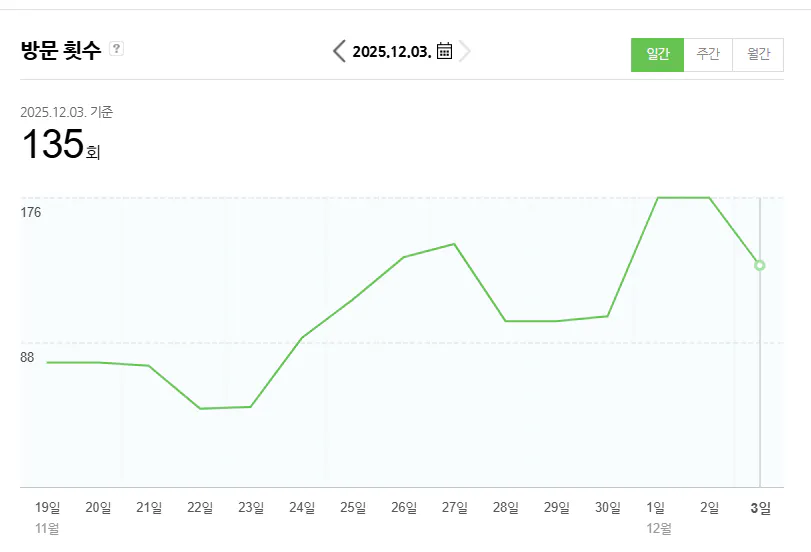Click the circle data point marker on 3일
The height and width of the screenshot is (552, 811).
760,265
